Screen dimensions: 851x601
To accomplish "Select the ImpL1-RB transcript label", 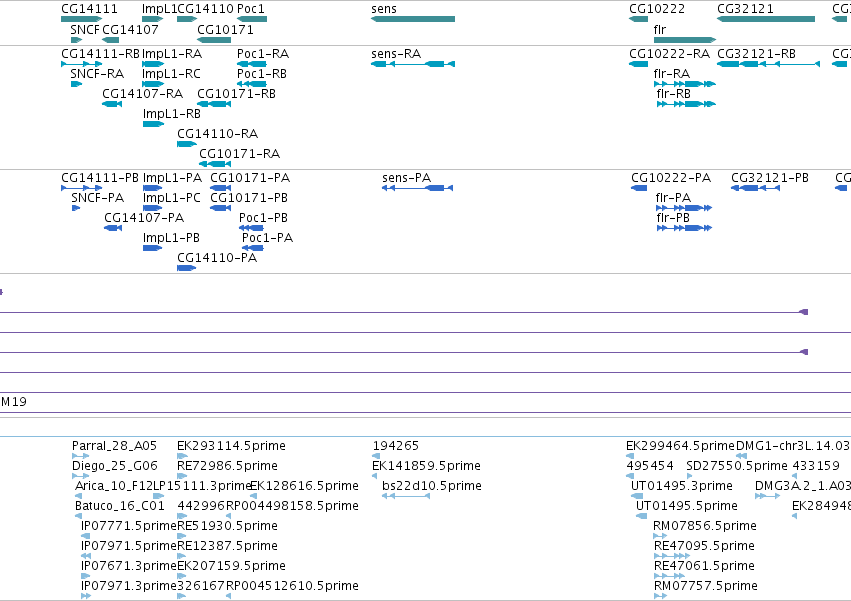I will (x=172, y=114).
